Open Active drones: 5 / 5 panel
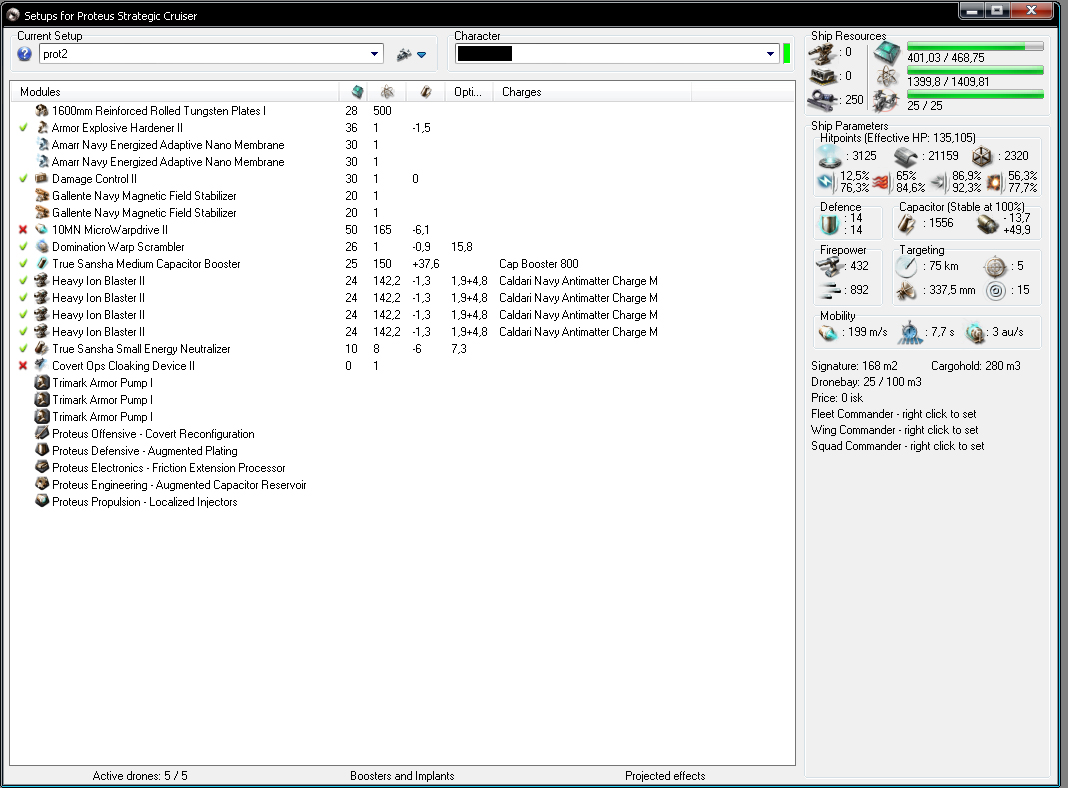Screen dimensions: 1068x788 click(x=140, y=776)
